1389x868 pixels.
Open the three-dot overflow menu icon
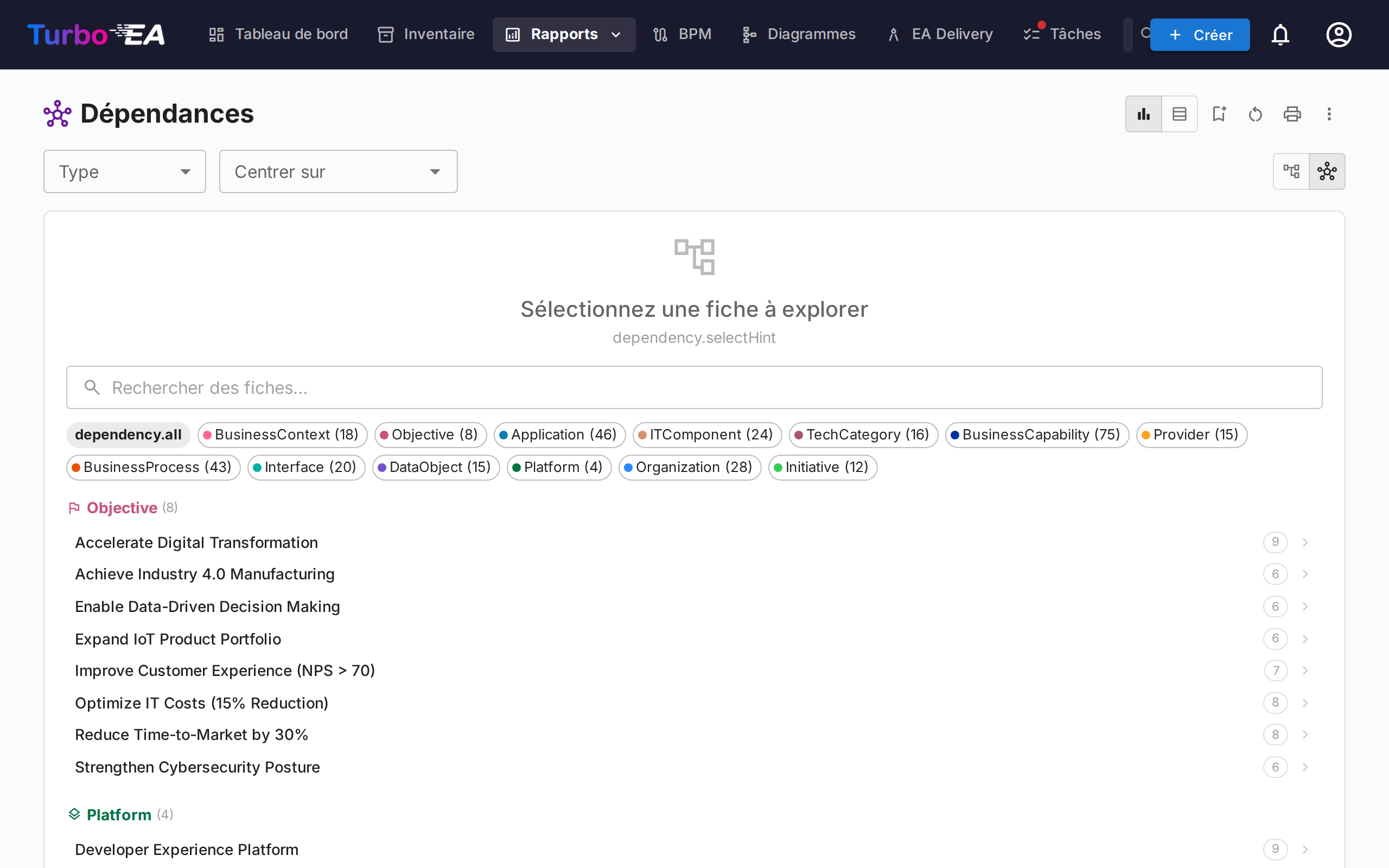(x=1329, y=114)
